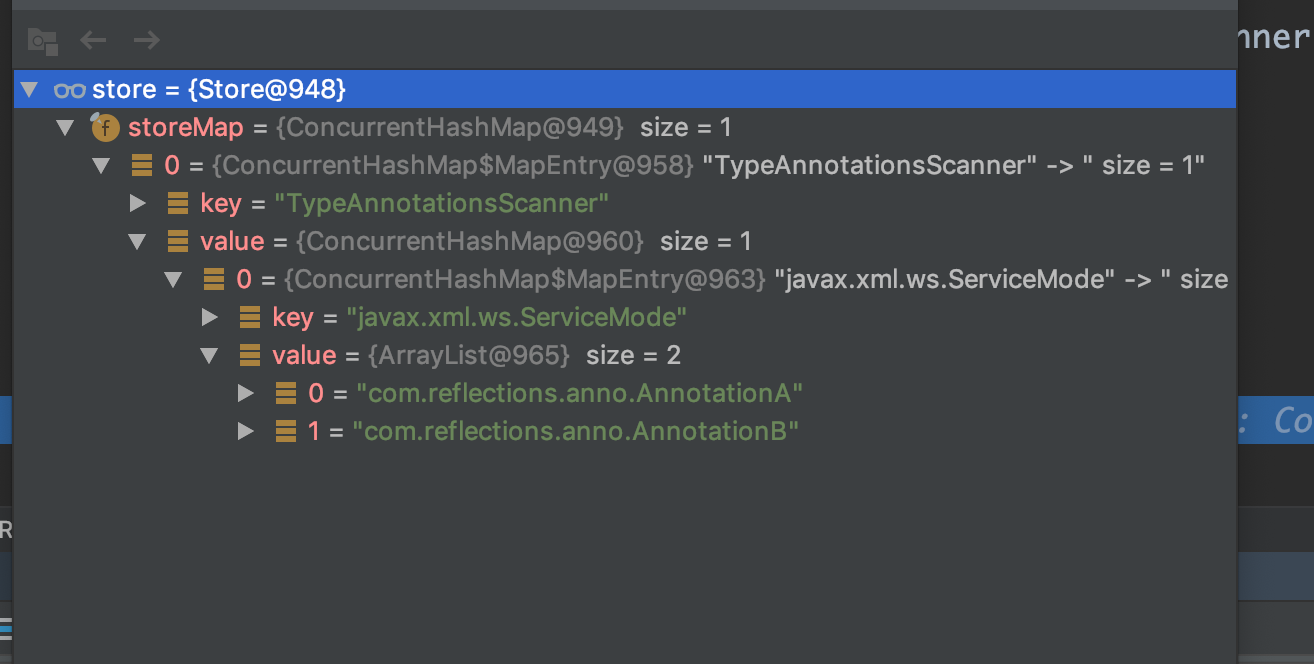Click the set-as-root folder icon
This screenshot has width=1314, height=664.
tap(42, 40)
